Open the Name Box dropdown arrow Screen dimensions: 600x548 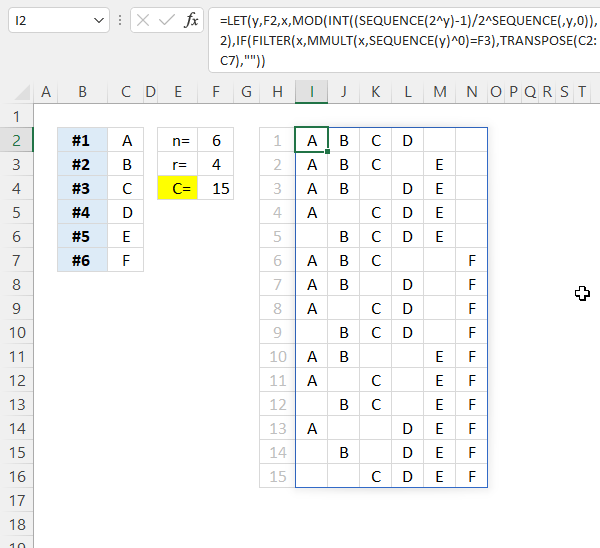99,20
